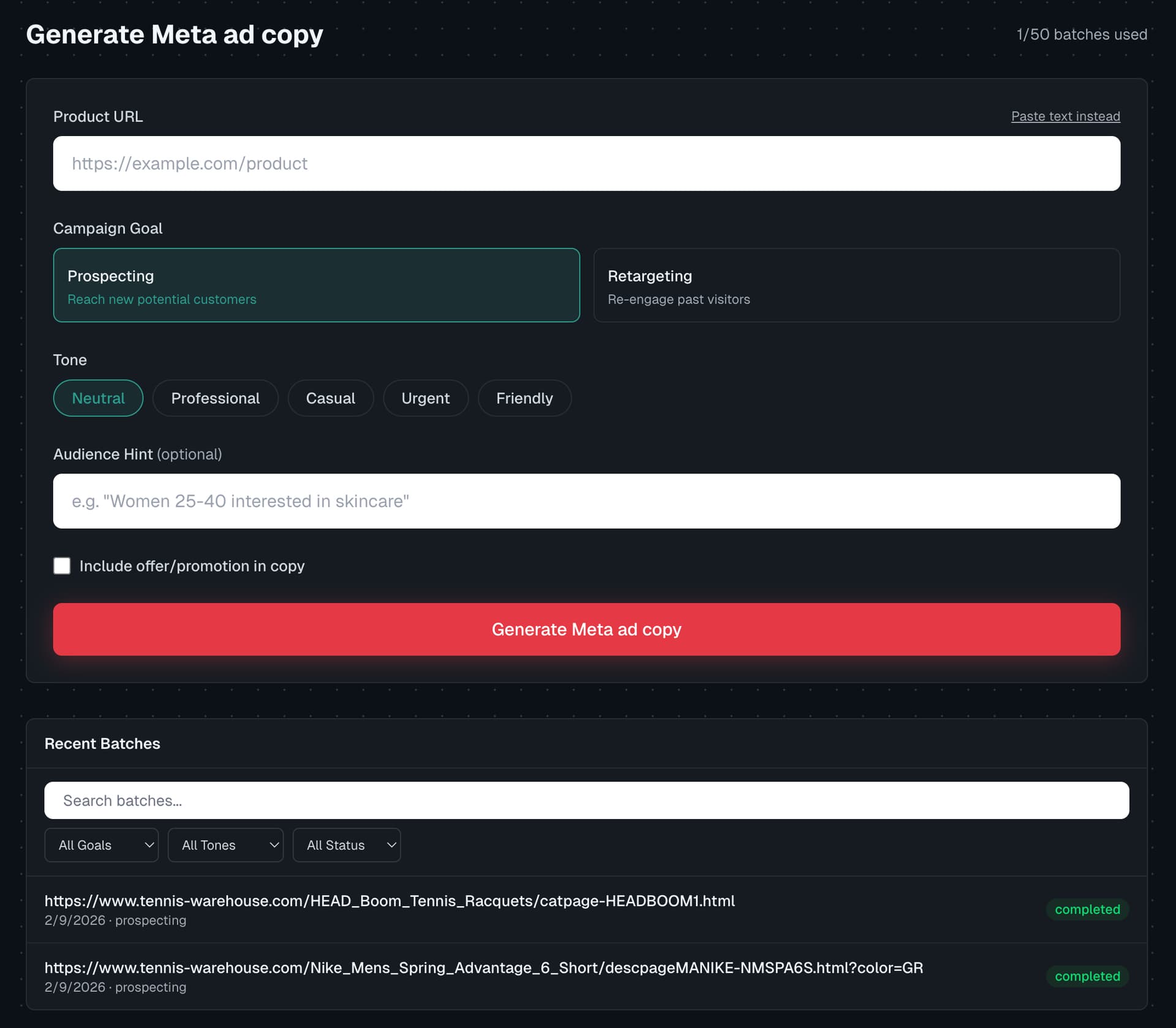Open the HEAD_Boom_Tennis_Racquets batch entry

pos(390,901)
